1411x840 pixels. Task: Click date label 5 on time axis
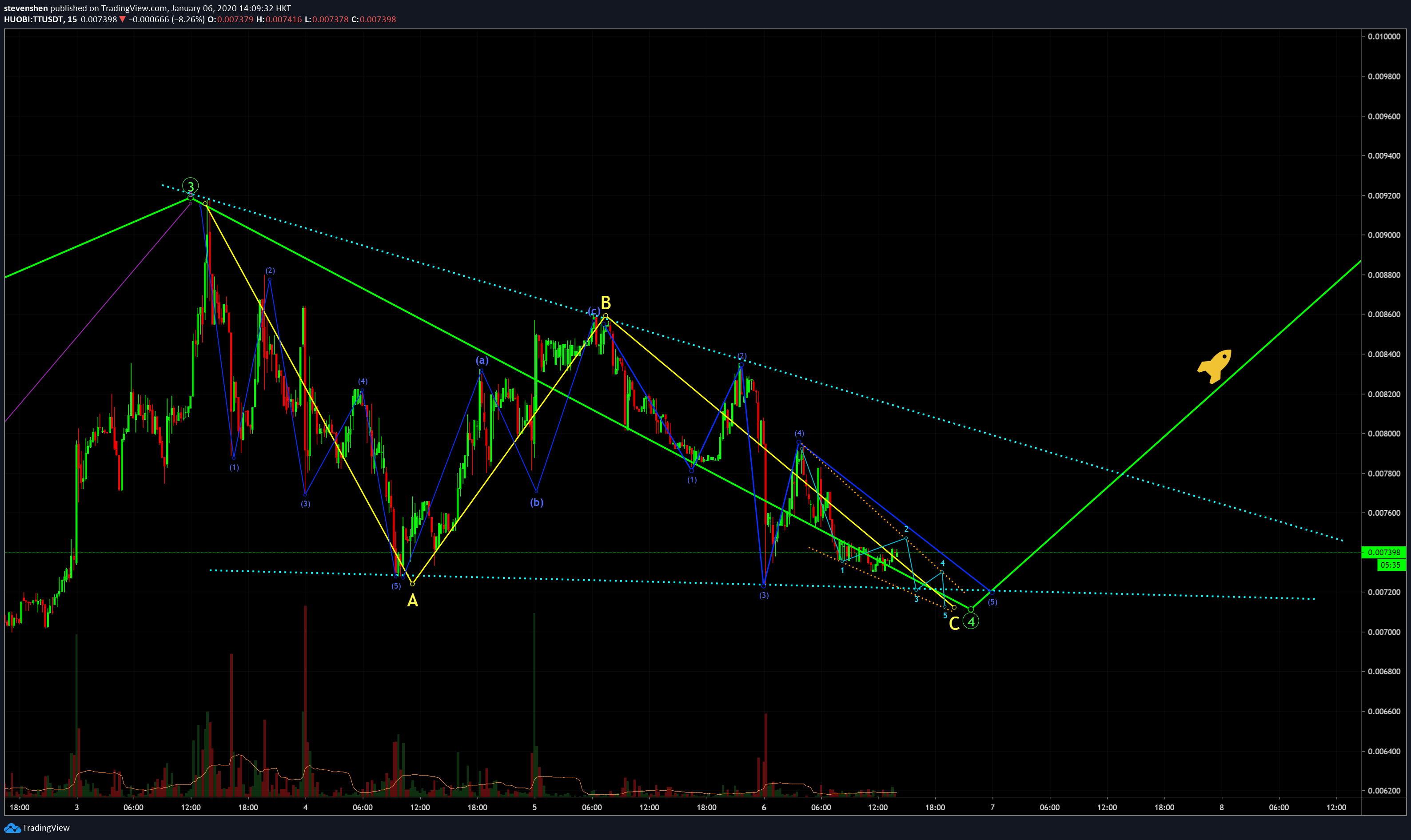pyautogui.click(x=534, y=807)
